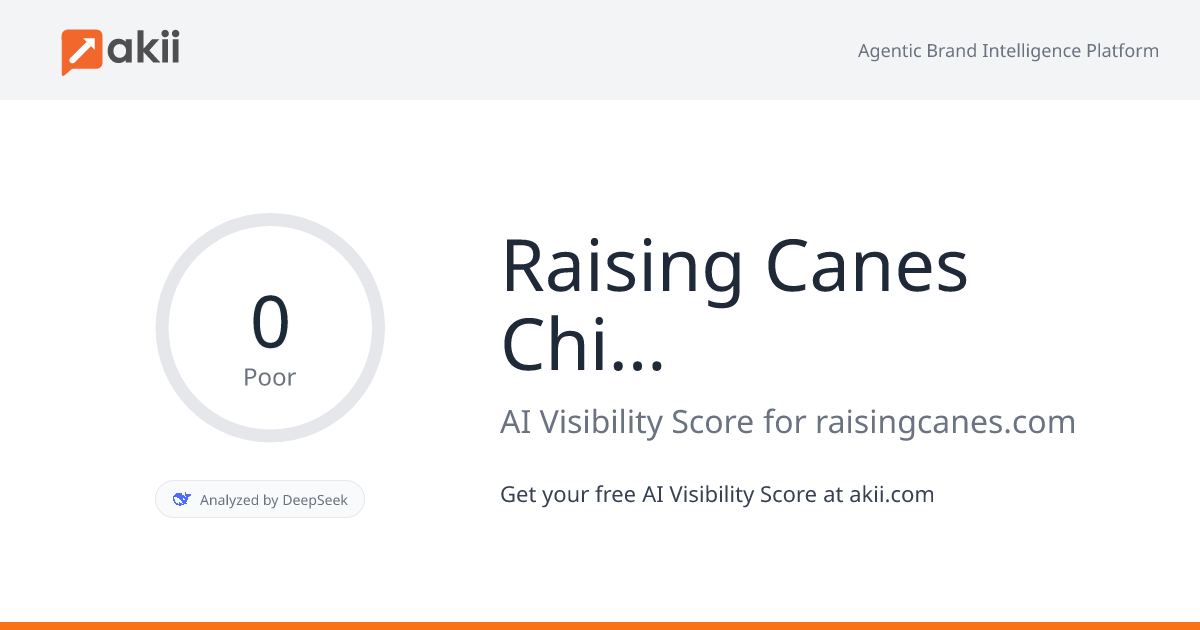The width and height of the screenshot is (1200, 630).
Task: Select the Agentic Brand Intelligence Platform tagline
Action: point(1008,51)
